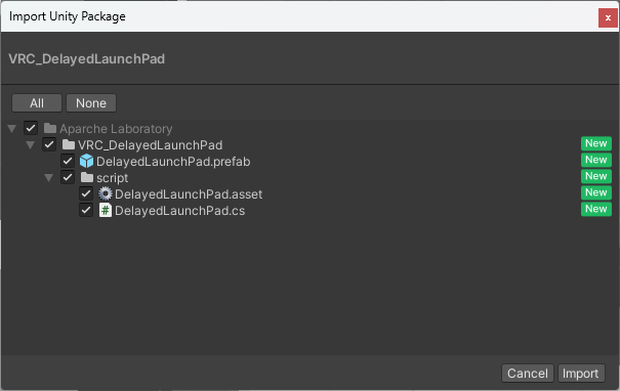Click the All selection button
Image resolution: width=620 pixels, height=391 pixels.
[x=37, y=103]
